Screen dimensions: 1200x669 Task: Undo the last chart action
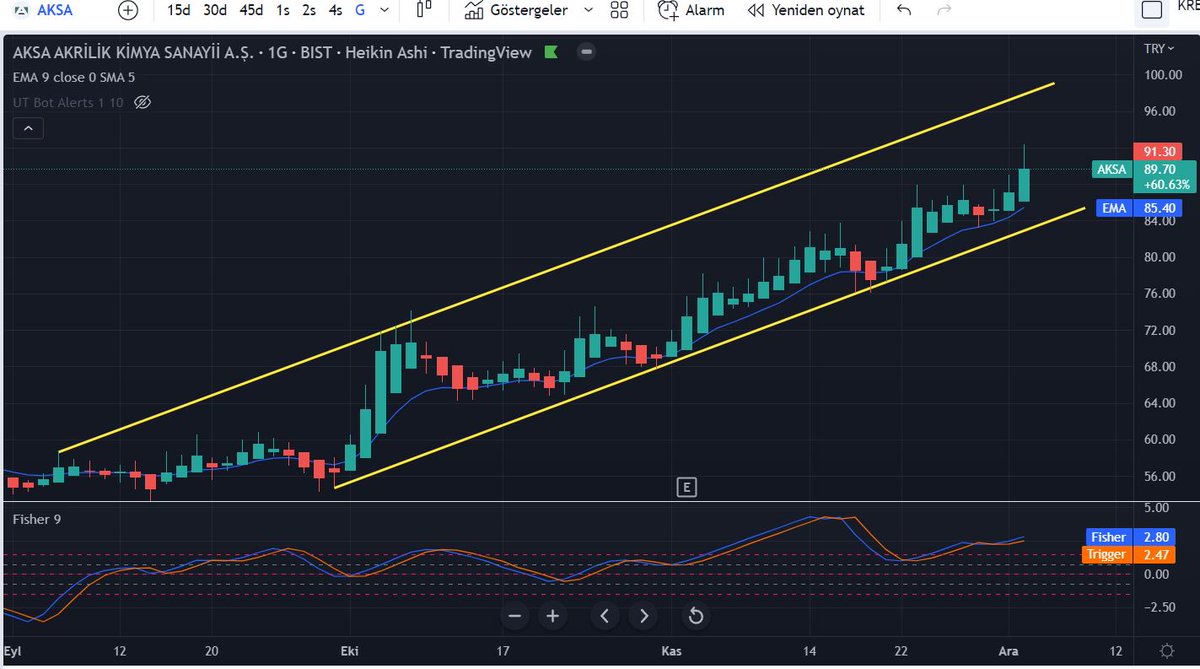[x=904, y=10]
